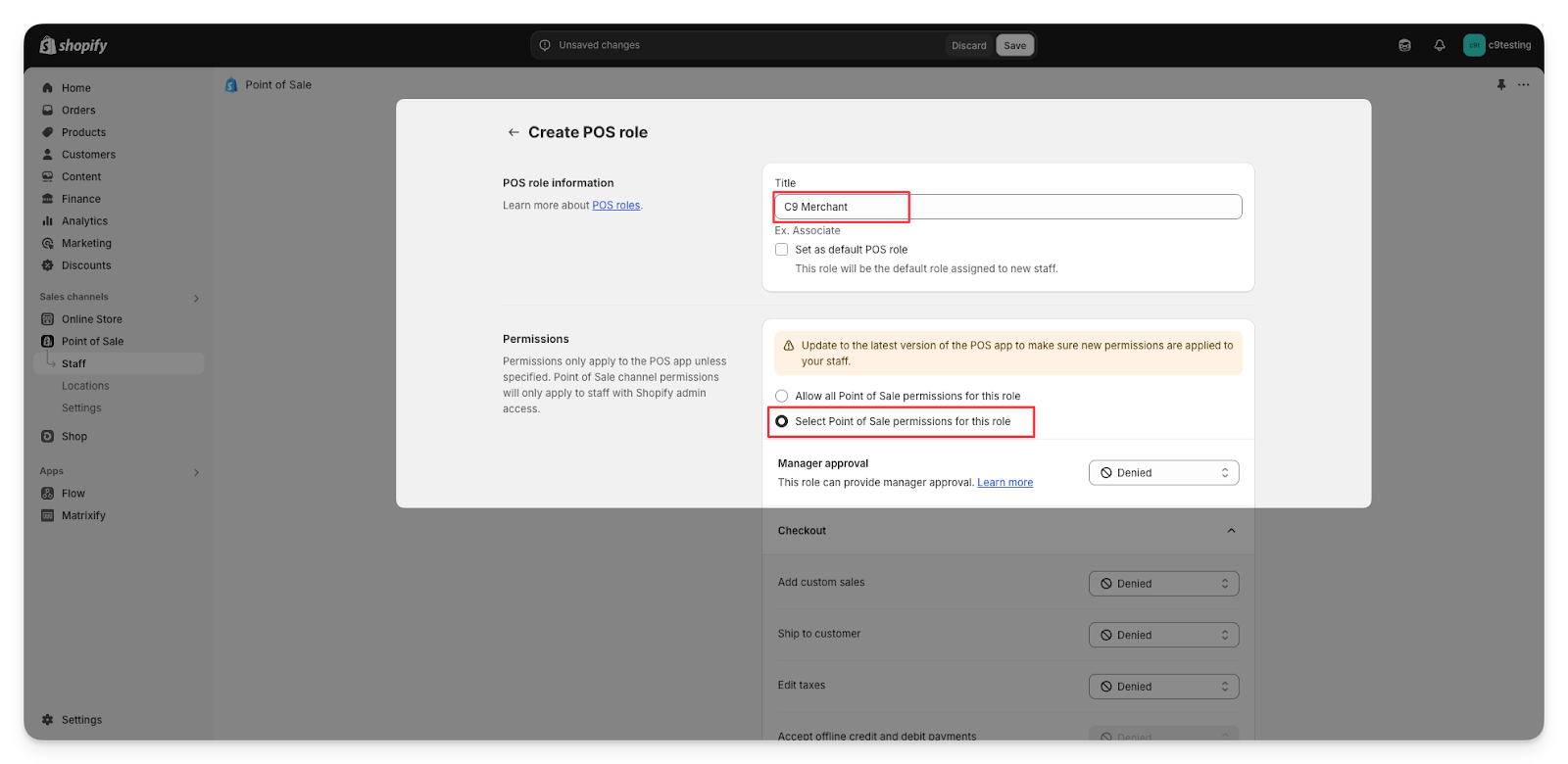The height and width of the screenshot is (764, 1568).
Task: Save the unsaved changes
Action: point(1014,45)
